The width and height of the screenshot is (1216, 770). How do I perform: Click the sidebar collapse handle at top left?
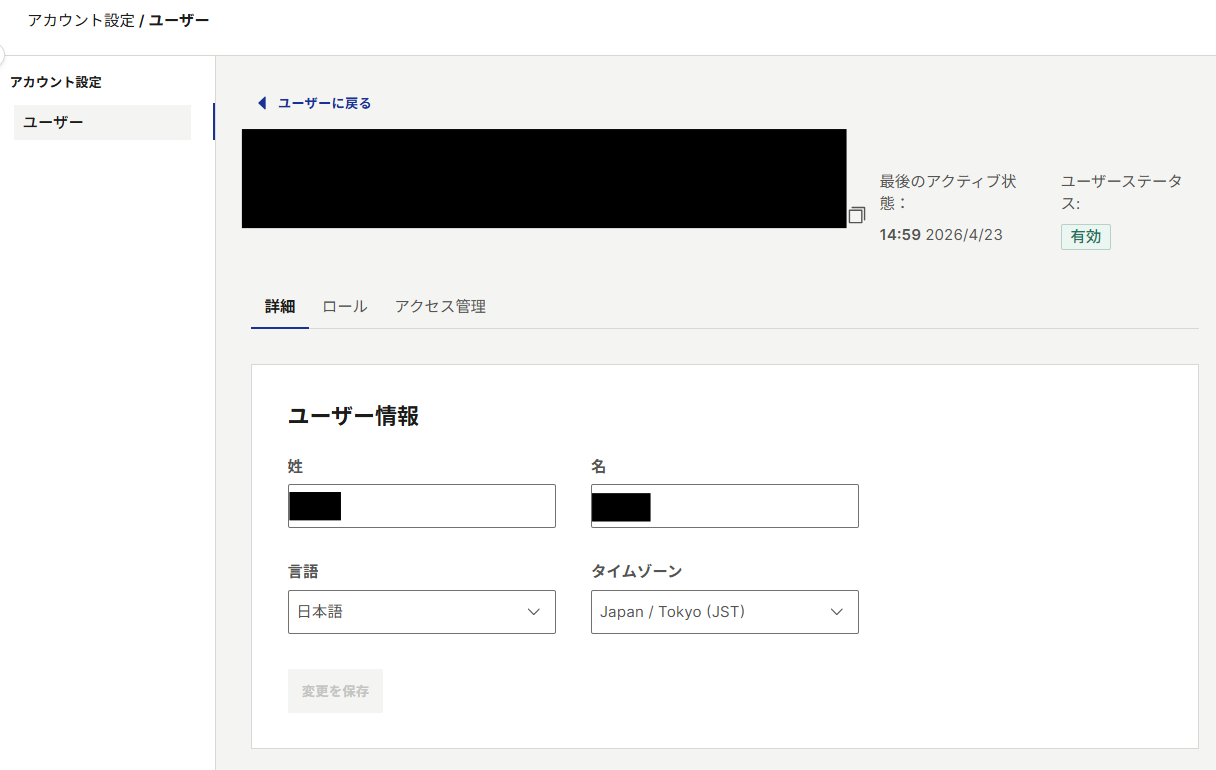pyautogui.click(x=2, y=55)
